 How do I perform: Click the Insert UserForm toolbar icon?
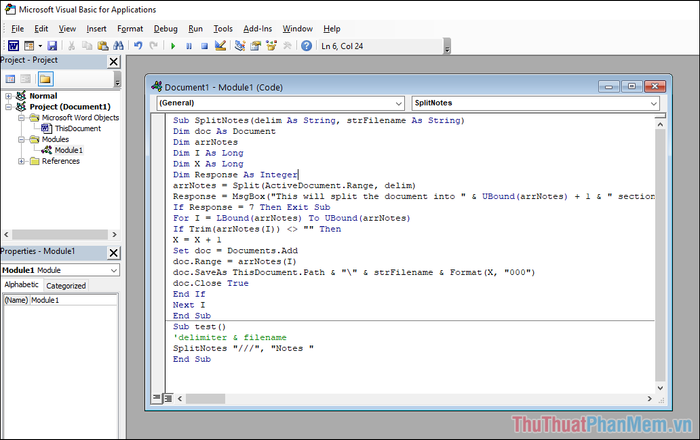[29, 46]
